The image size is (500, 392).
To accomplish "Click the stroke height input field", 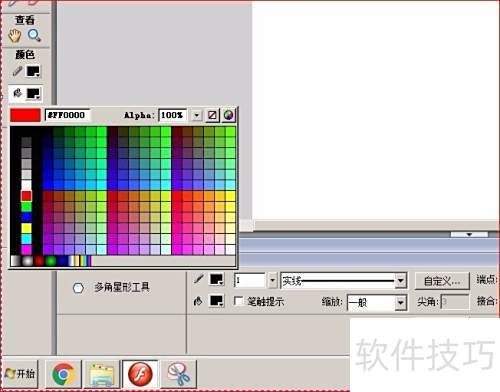I will tap(250, 281).
